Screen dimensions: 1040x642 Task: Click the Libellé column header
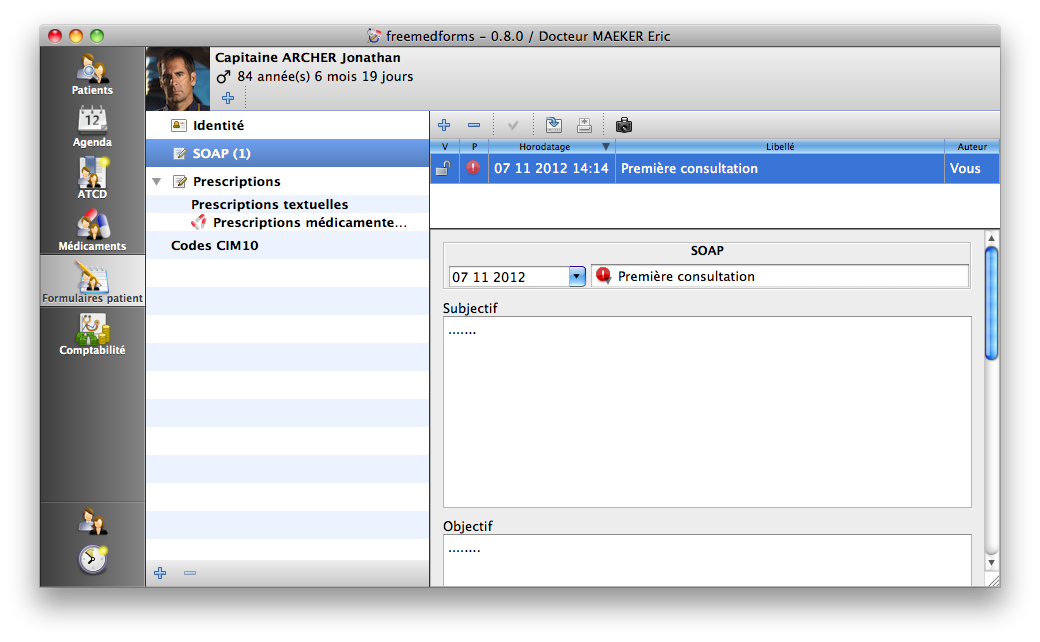click(x=780, y=147)
